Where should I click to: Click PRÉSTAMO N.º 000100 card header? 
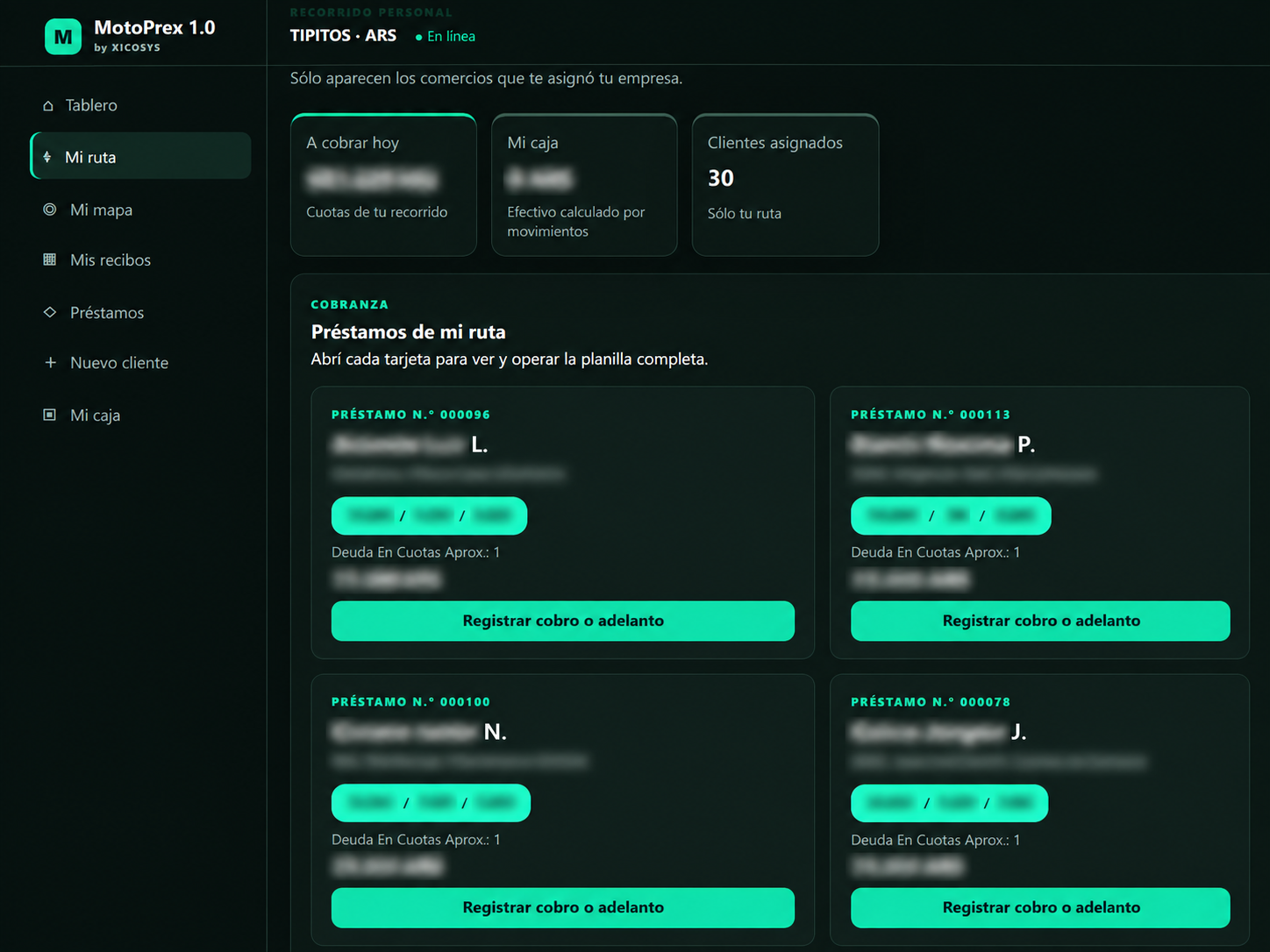410,701
